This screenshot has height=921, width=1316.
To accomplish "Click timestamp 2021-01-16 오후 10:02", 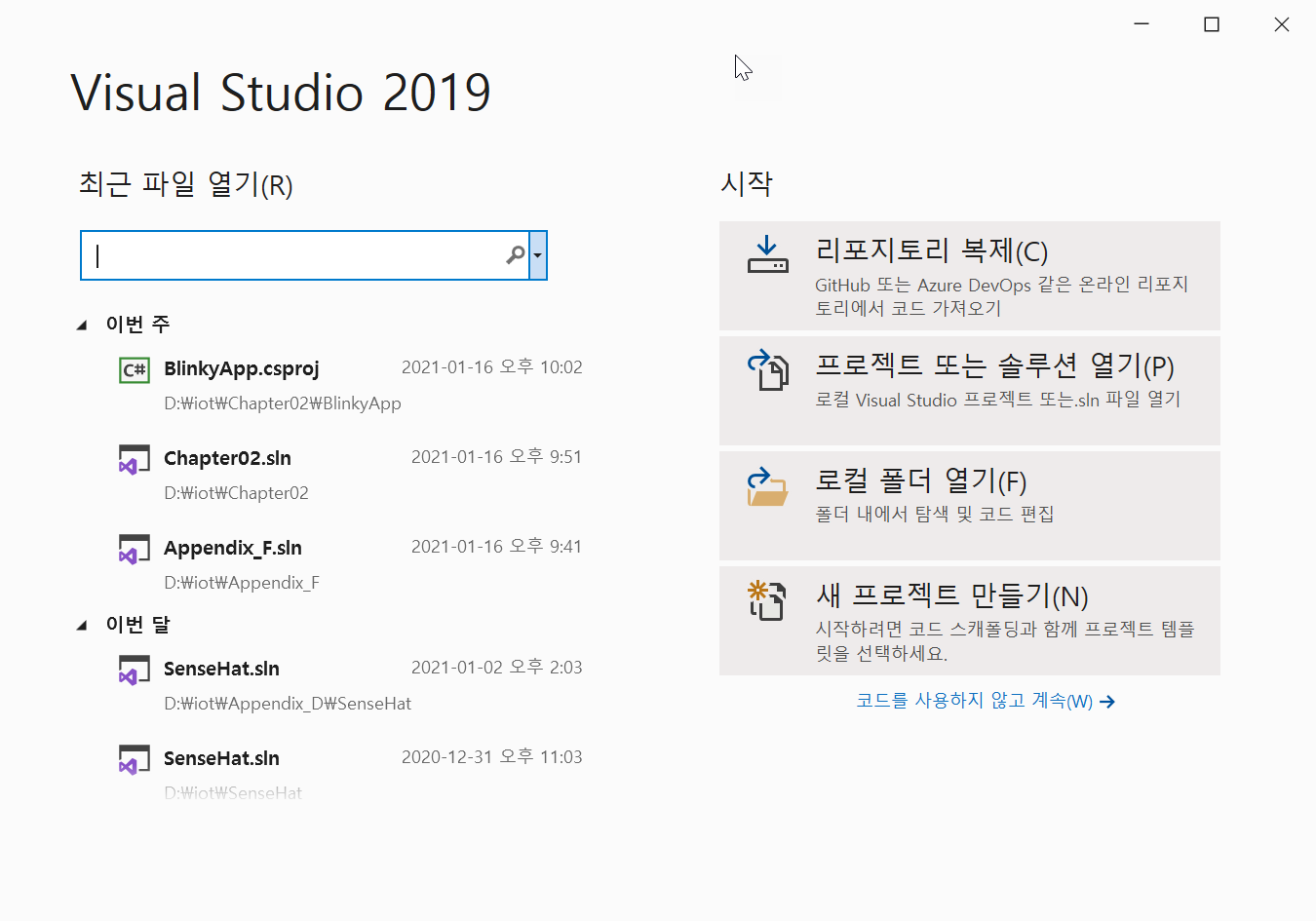I will coord(492,367).
